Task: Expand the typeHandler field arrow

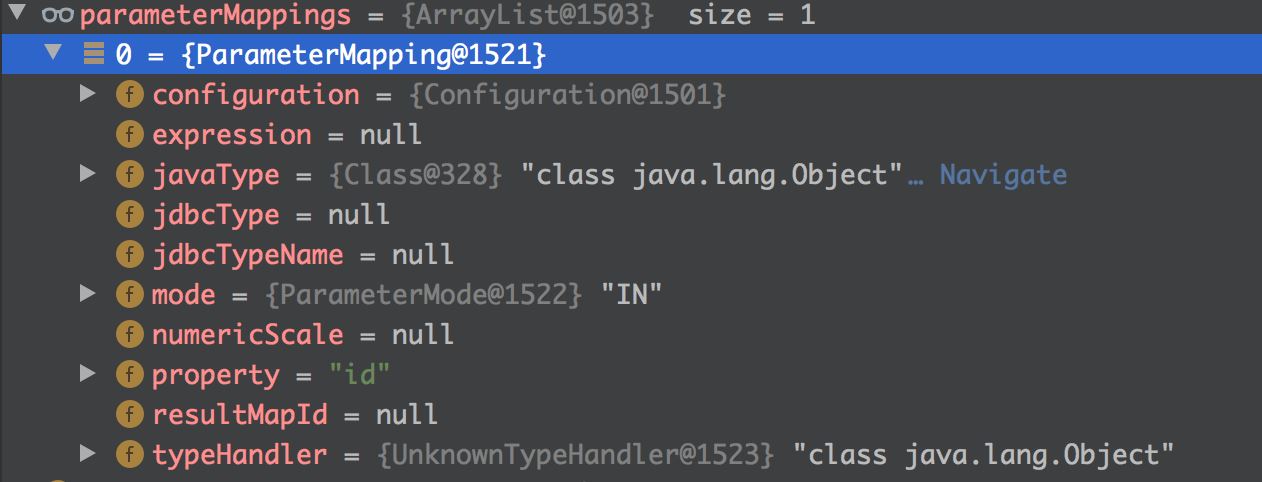Action: tap(88, 455)
